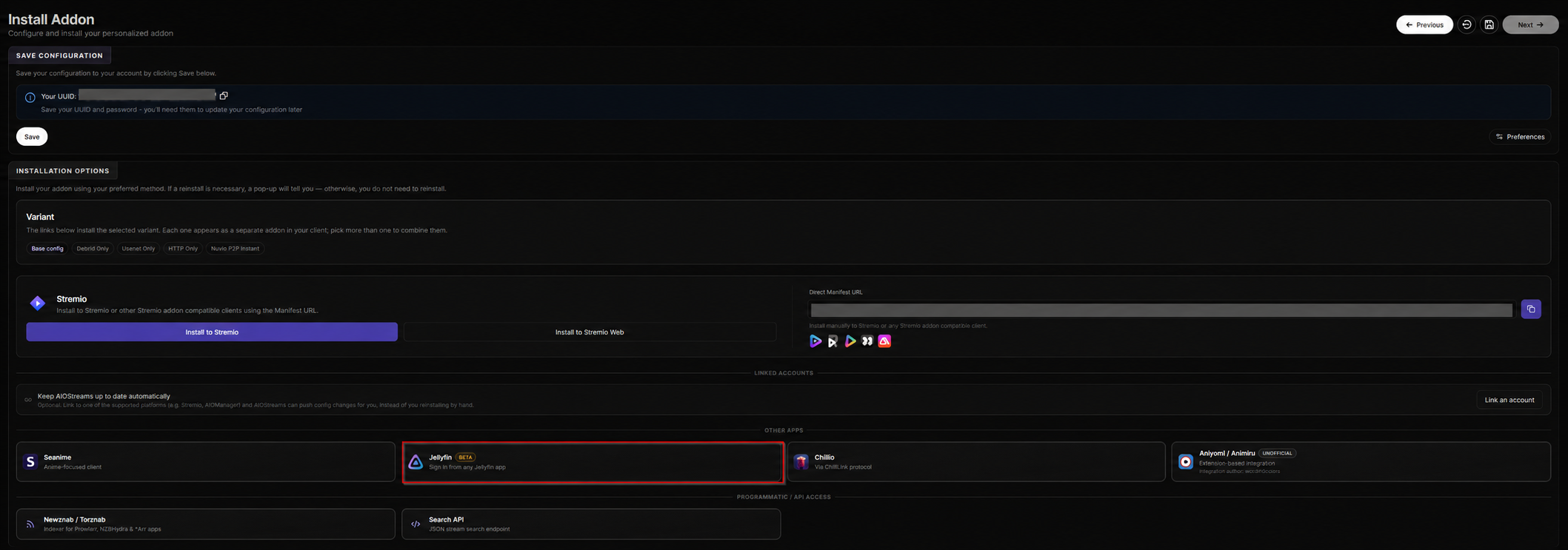Open the Jellyfin BETA app card
1568x550 pixels.
coord(593,463)
